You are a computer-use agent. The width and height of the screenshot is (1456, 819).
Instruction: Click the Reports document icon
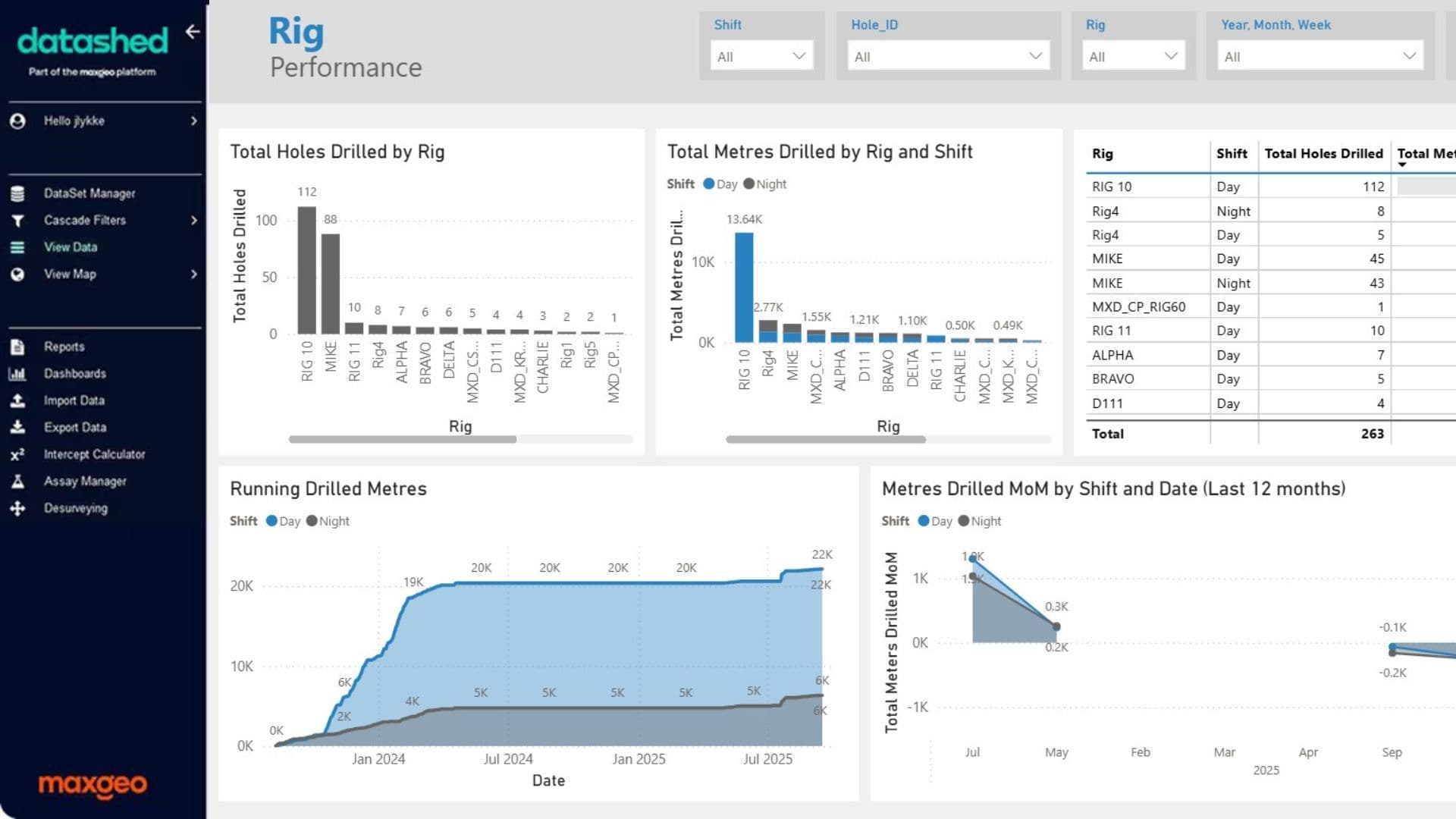click(18, 347)
